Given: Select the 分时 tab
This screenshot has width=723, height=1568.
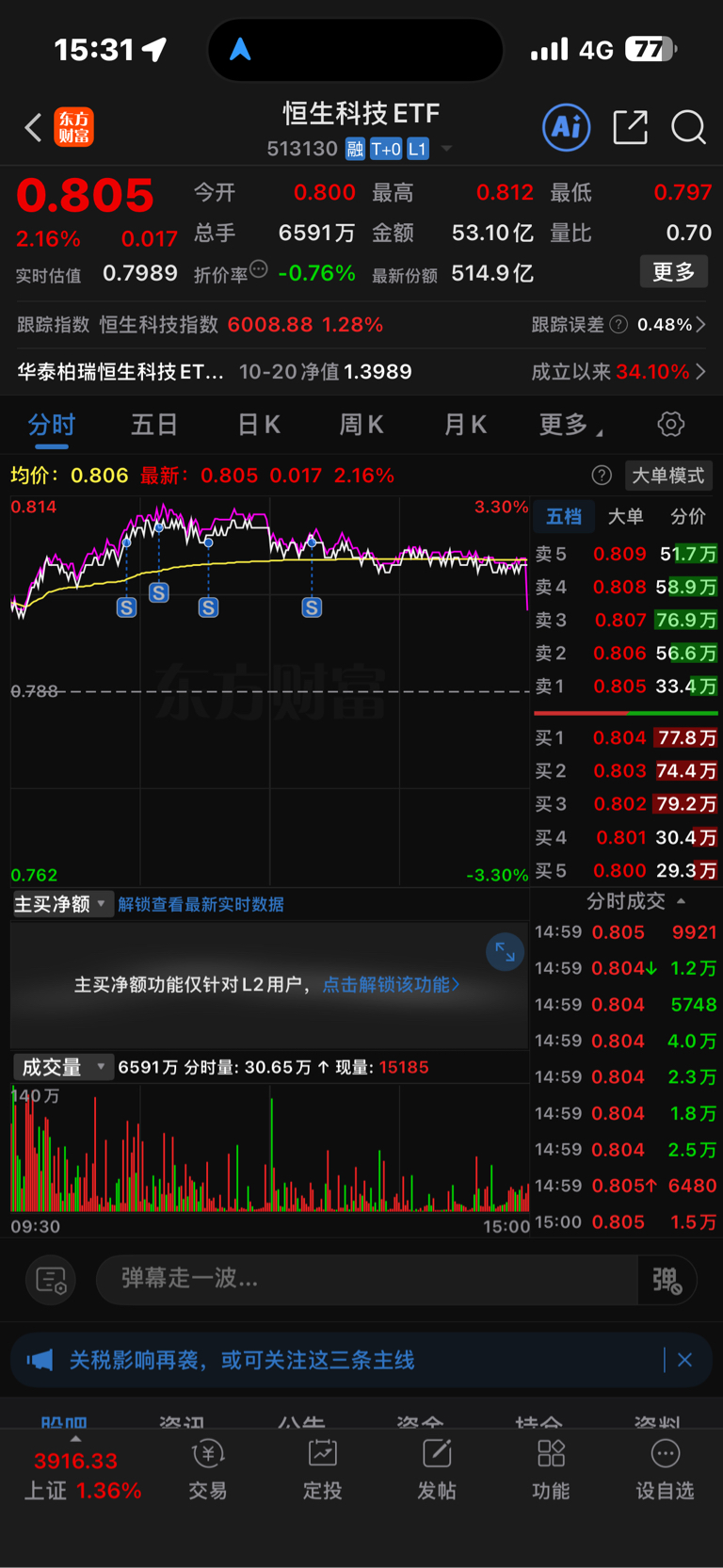Looking at the screenshot, I should coord(51,425).
